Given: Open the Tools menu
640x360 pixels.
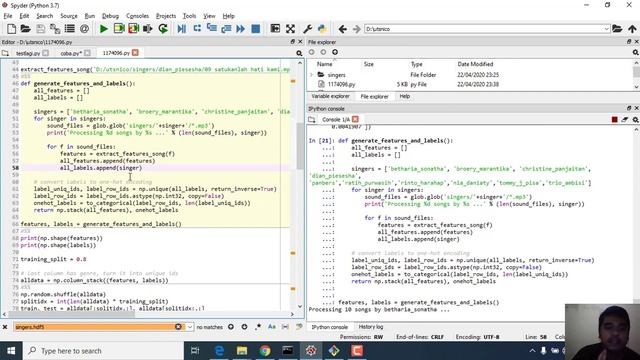Looking at the screenshot, I should [x=189, y=16].
